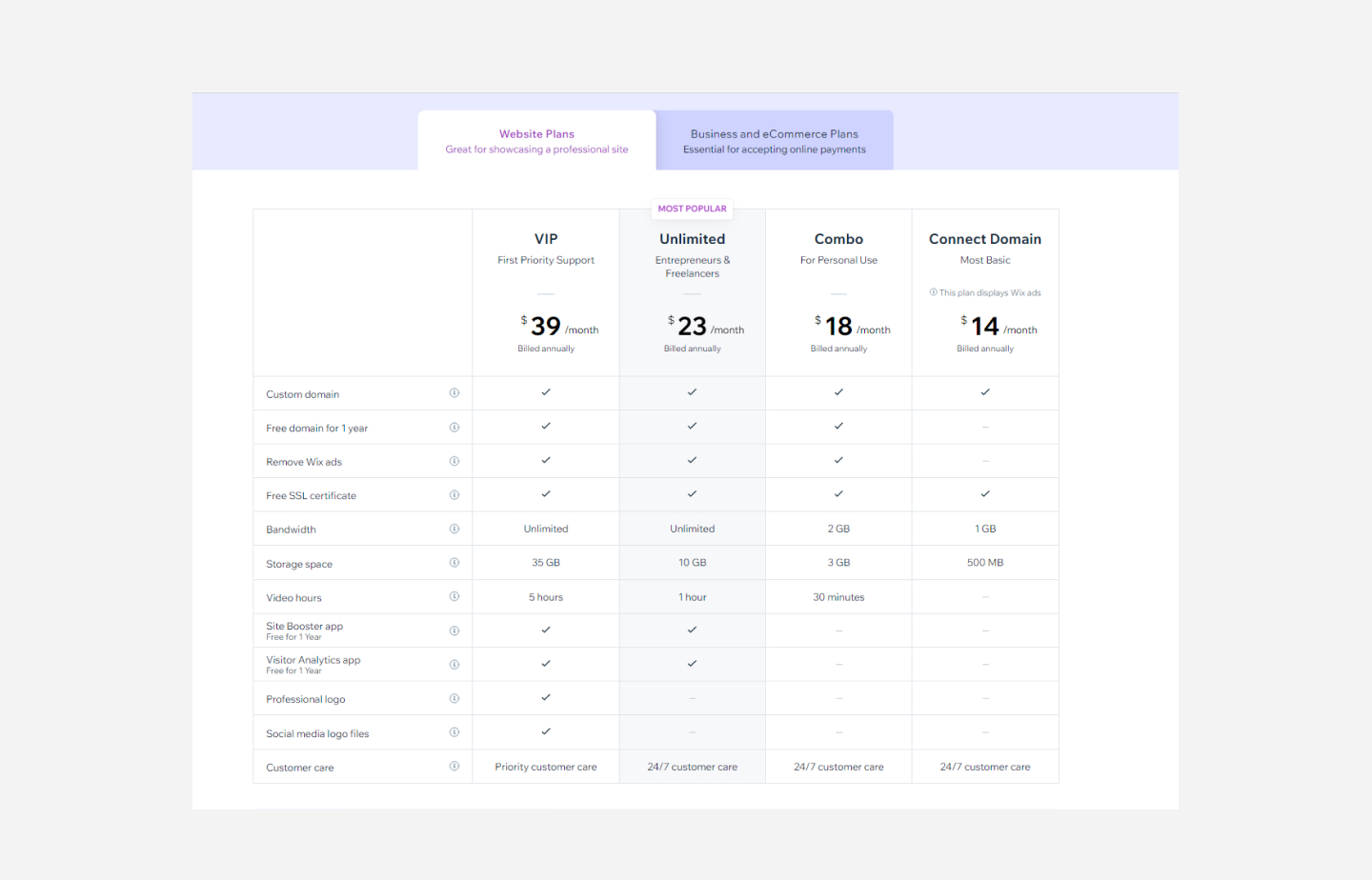Click the Customer care info icon

tap(454, 766)
